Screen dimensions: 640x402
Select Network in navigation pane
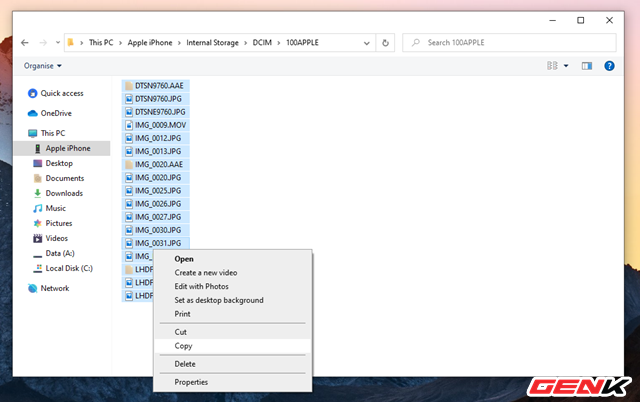[55, 288]
